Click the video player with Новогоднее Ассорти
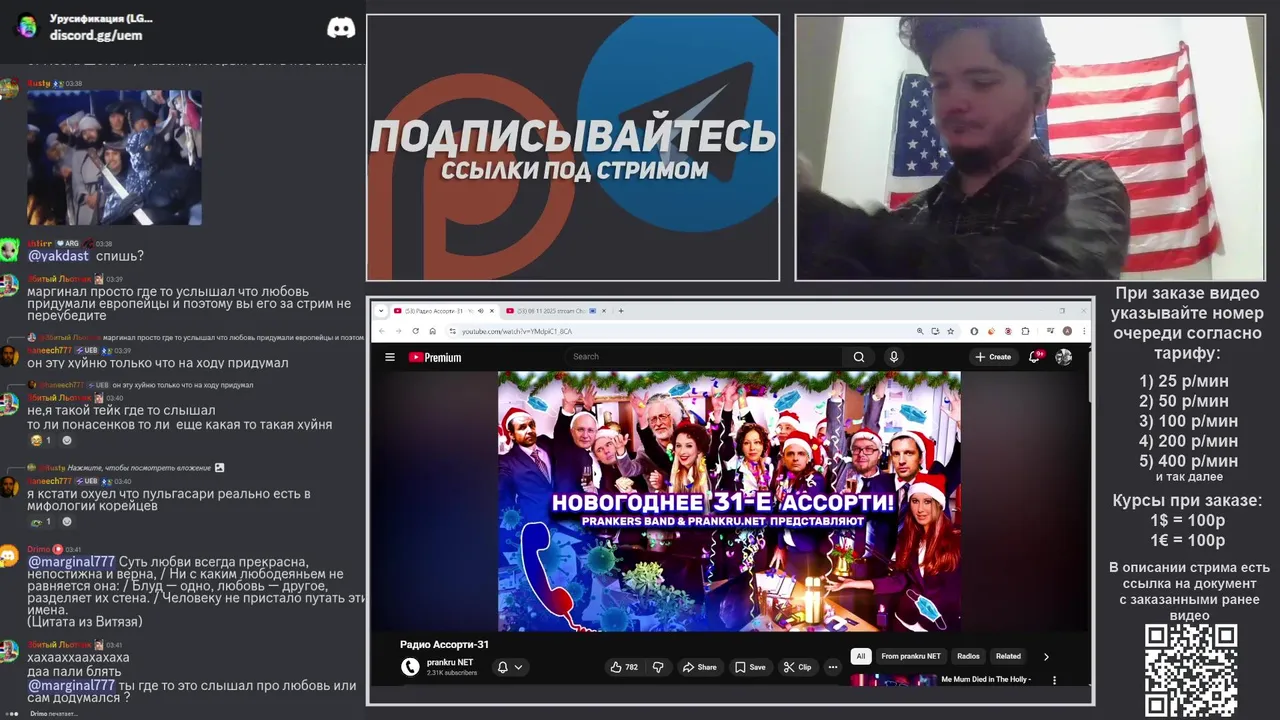Screen dimensions: 1280x720 click(x=729, y=501)
